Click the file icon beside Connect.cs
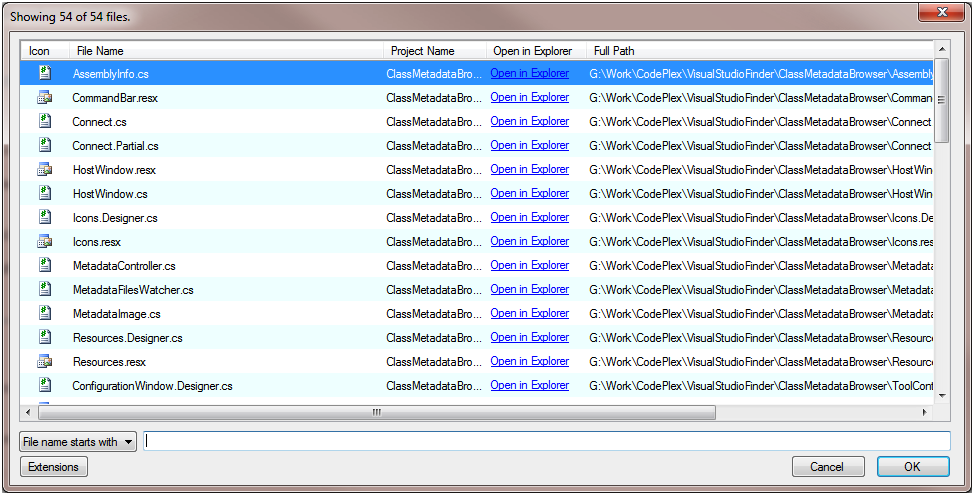This screenshot has height=495, width=973. (x=45, y=121)
